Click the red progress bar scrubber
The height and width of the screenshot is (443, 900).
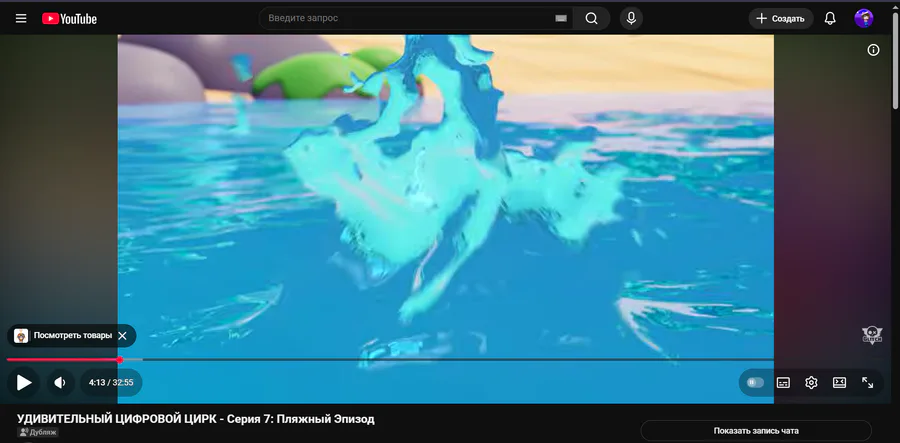pos(120,360)
